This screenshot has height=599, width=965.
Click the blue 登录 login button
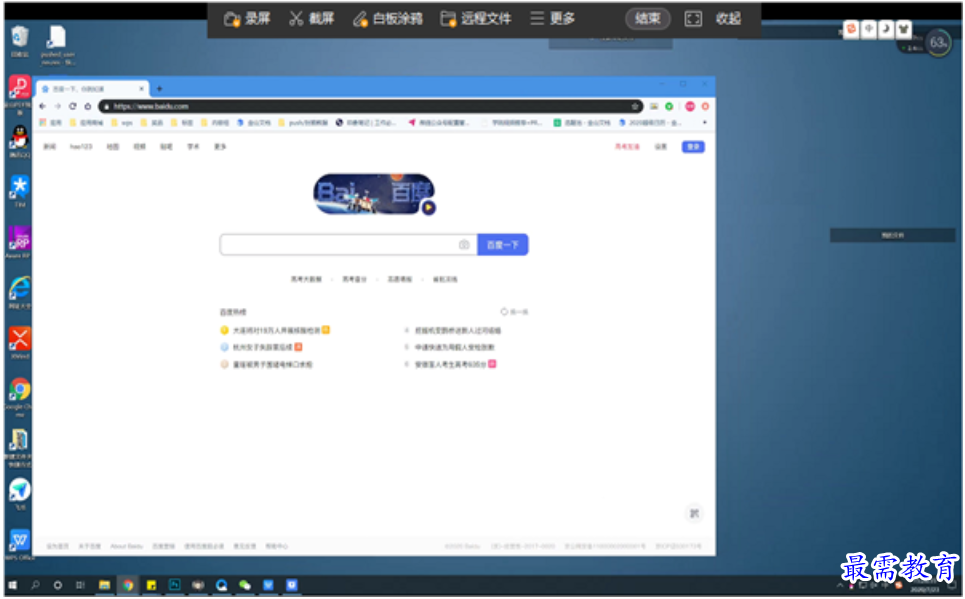(693, 147)
